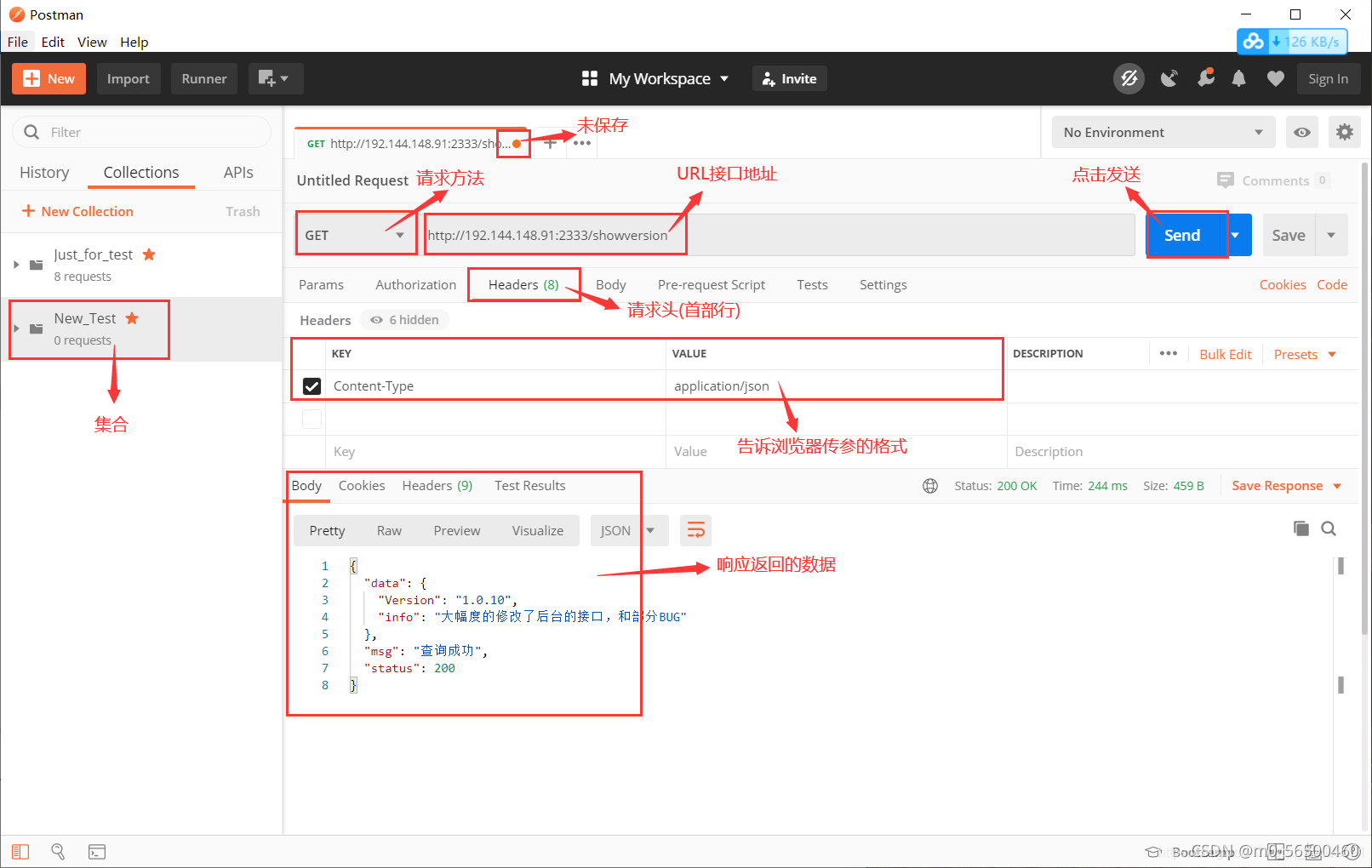Toggle sidebar icon in bottom bar
Screen dimensions: 1372x868
tap(21, 852)
